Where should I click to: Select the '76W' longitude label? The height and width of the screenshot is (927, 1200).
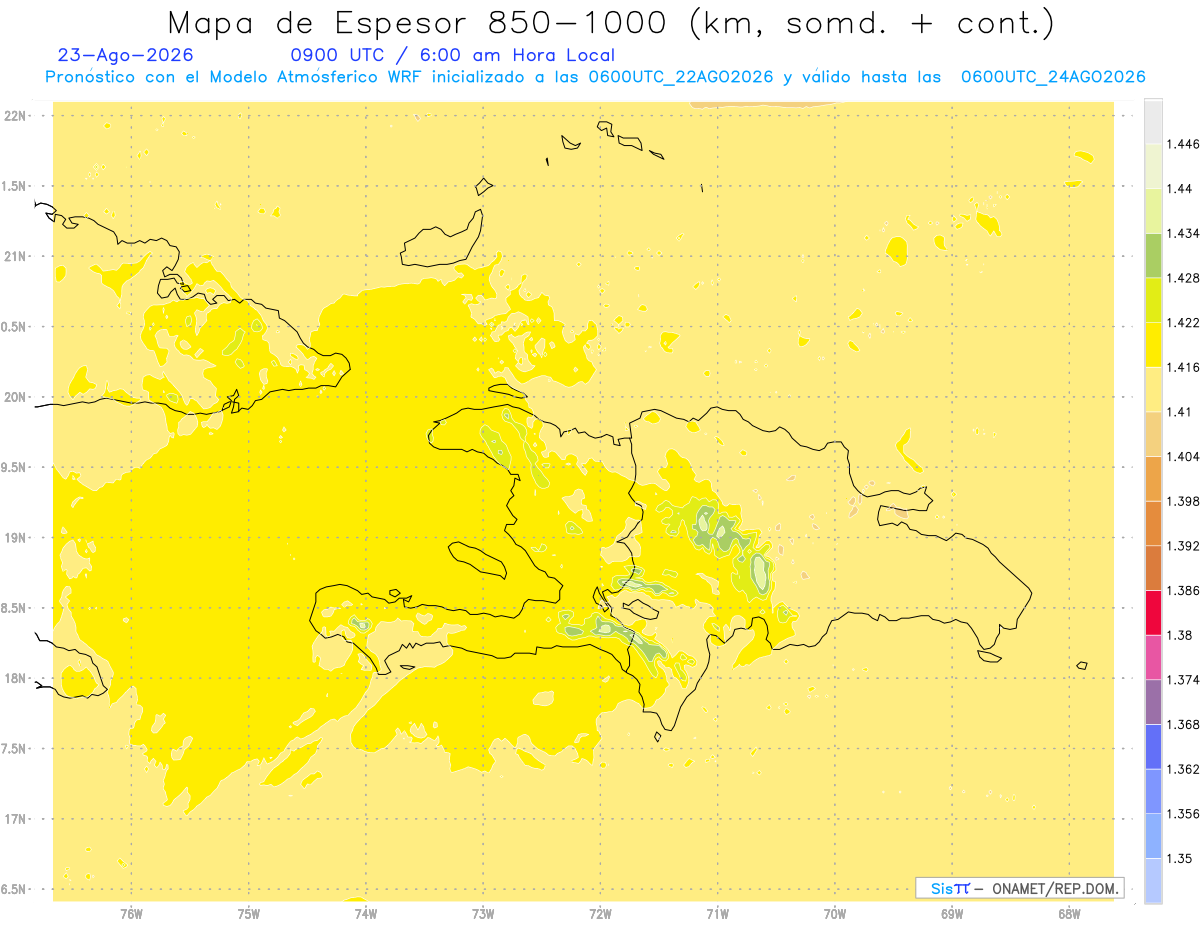tap(131, 913)
